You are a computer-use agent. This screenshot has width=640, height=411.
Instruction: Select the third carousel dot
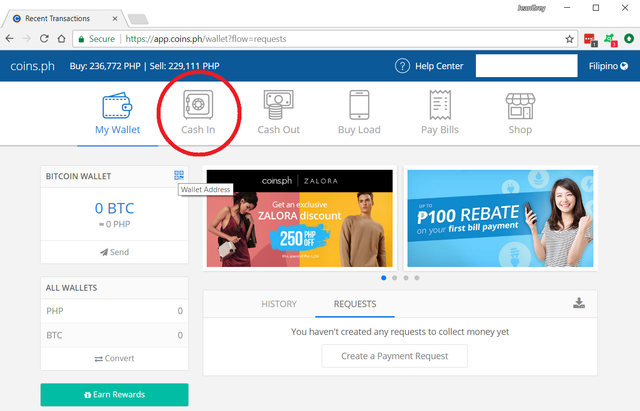(406, 278)
